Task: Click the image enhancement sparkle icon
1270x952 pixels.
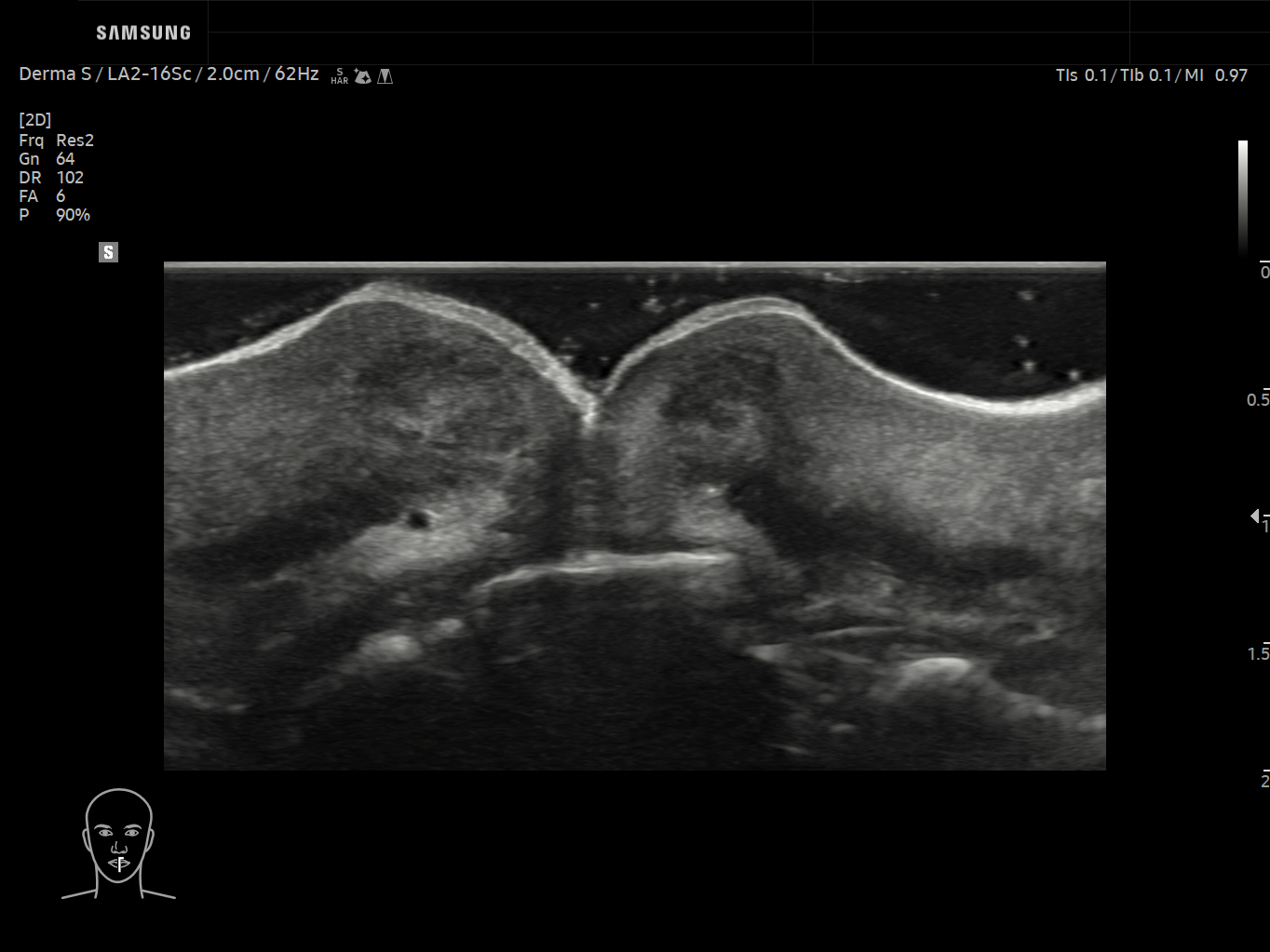Action: 363,76
